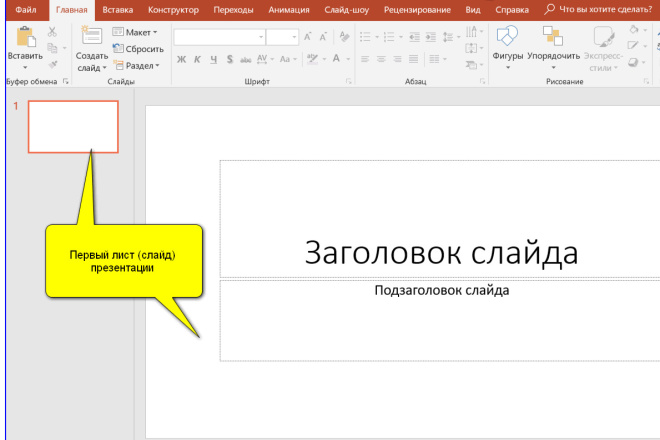Open the Упорядочить arrange menu
The height and width of the screenshot is (440, 660).
553,47
